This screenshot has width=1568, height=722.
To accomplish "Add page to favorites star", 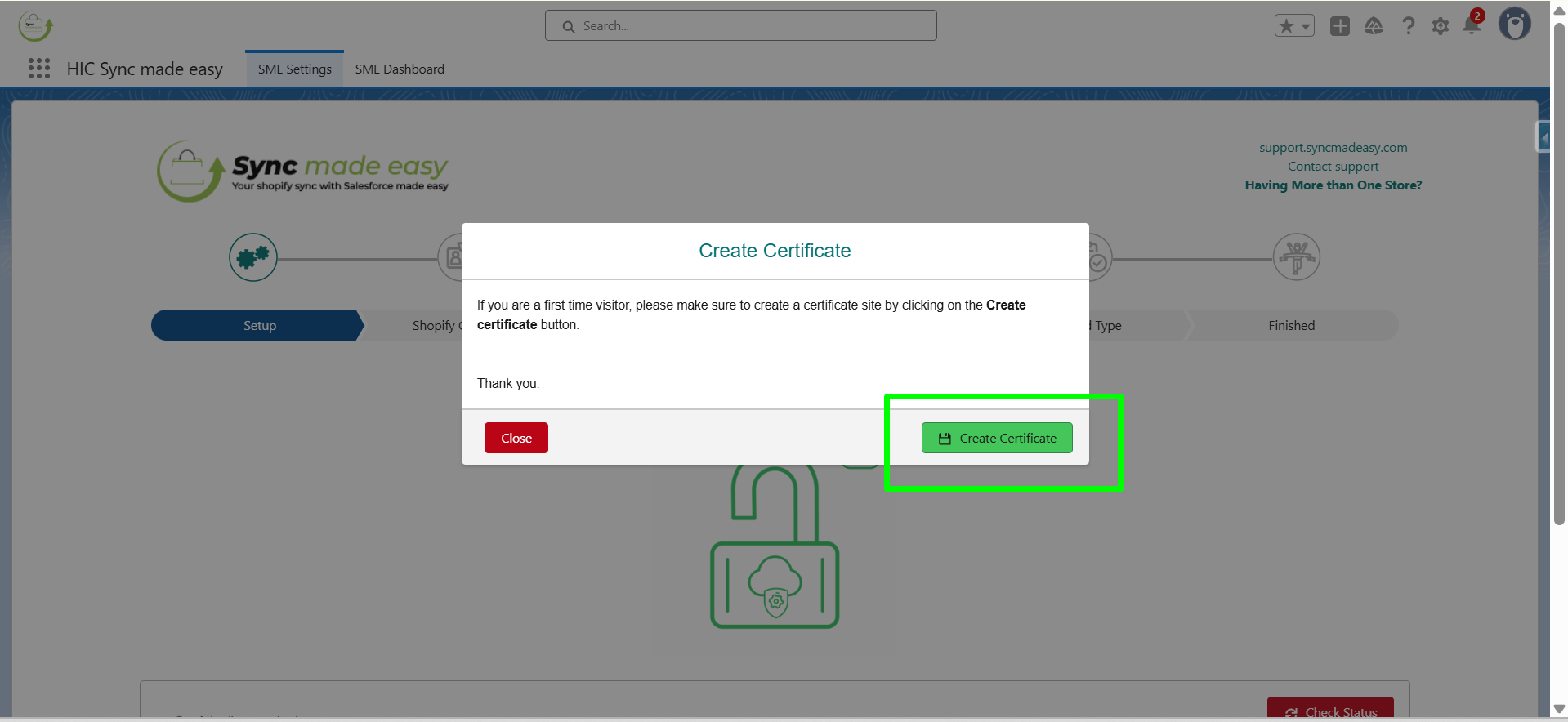I will (1286, 26).
